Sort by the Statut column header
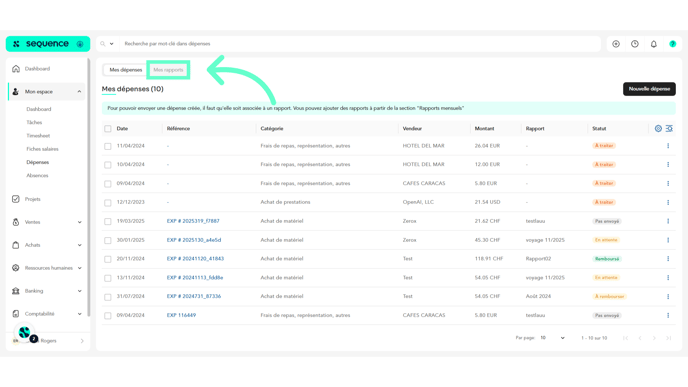 (x=599, y=129)
